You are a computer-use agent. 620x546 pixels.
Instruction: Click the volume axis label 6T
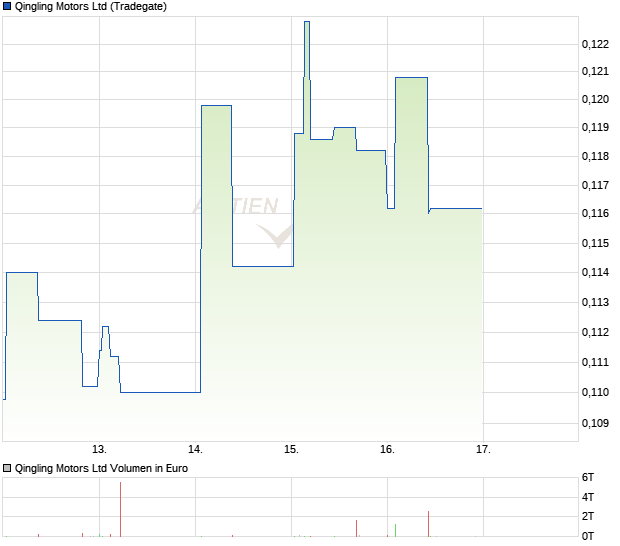tap(588, 478)
